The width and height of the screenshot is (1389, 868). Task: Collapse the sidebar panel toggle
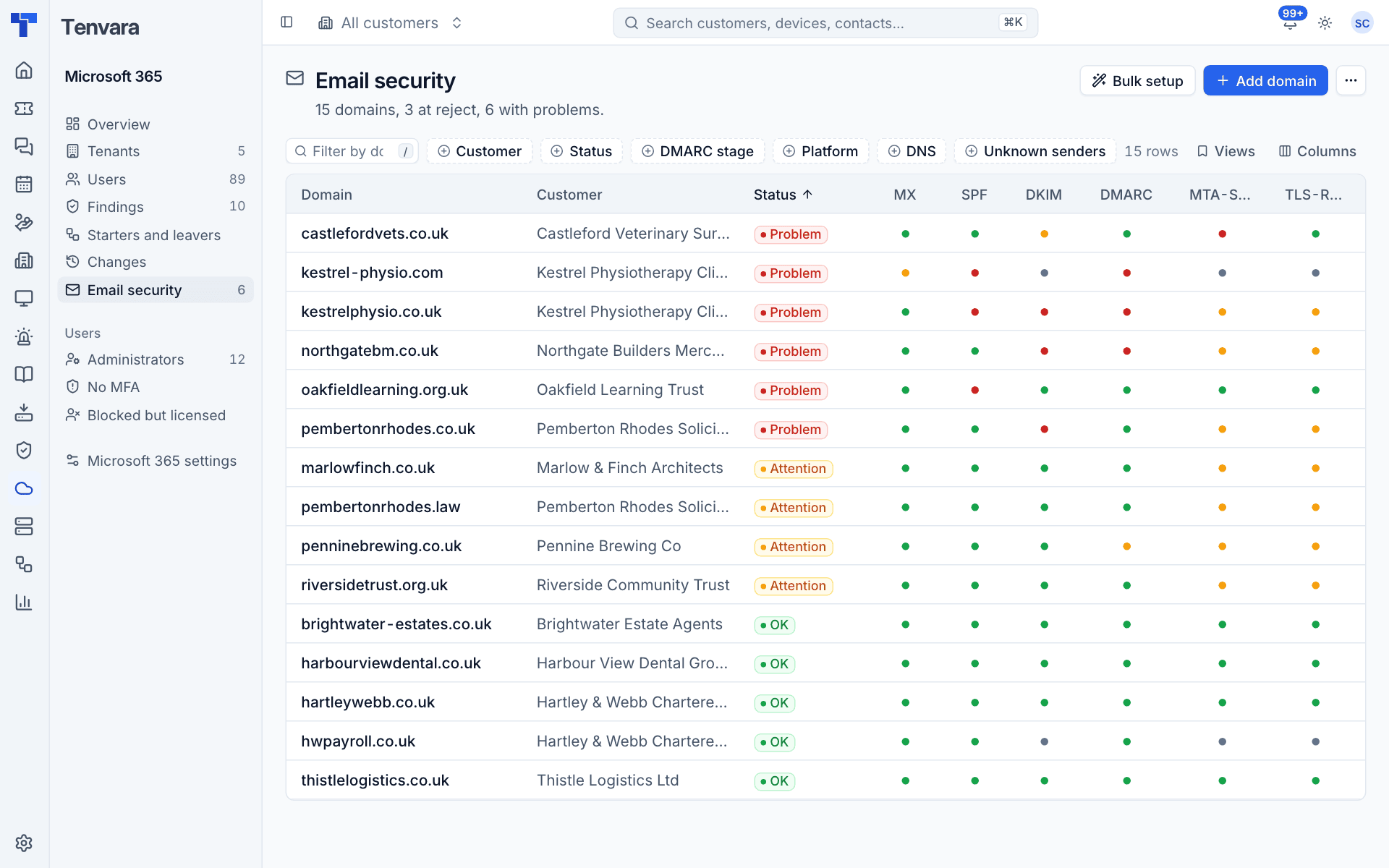point(286,22)
